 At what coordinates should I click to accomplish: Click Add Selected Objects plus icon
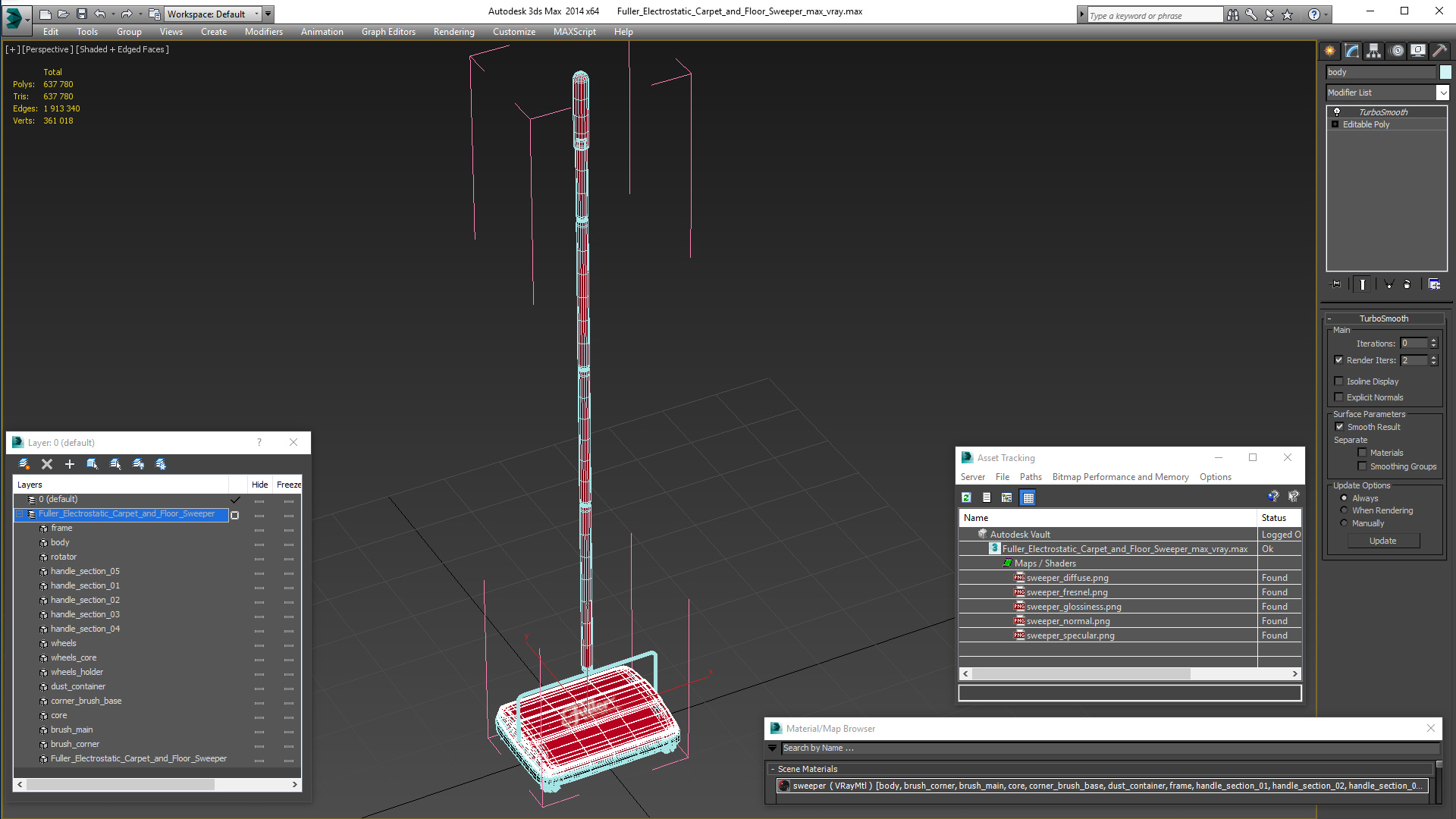(70, 464)
